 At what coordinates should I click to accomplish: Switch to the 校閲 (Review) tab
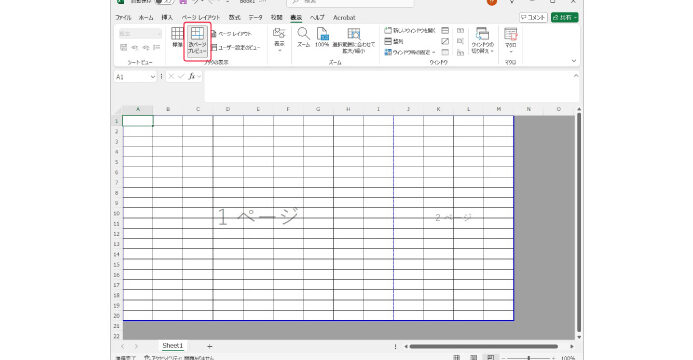(277, 18)
